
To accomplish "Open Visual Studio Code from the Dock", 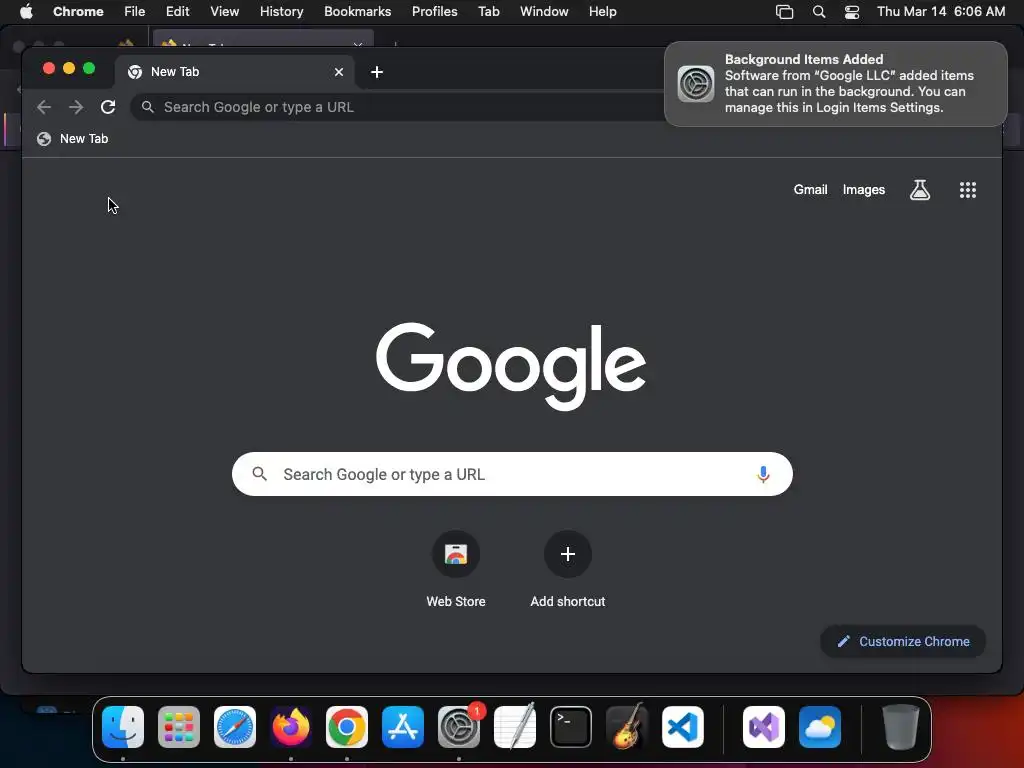I will (682, 727).
